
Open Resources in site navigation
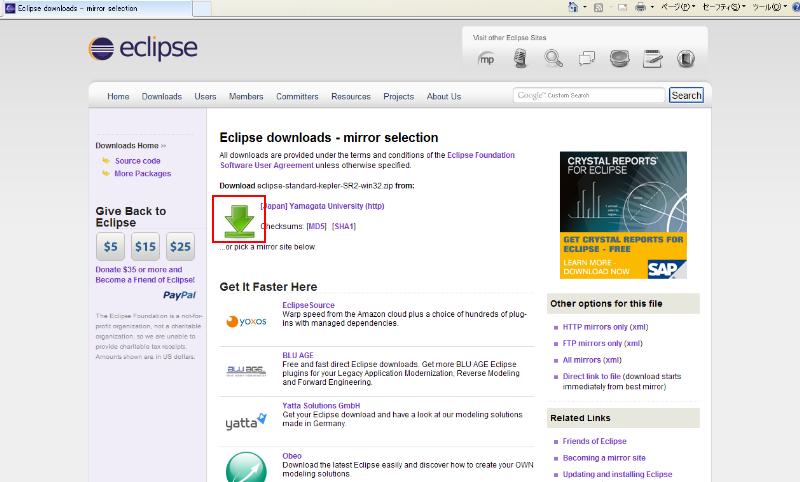[x=351, y=96]
